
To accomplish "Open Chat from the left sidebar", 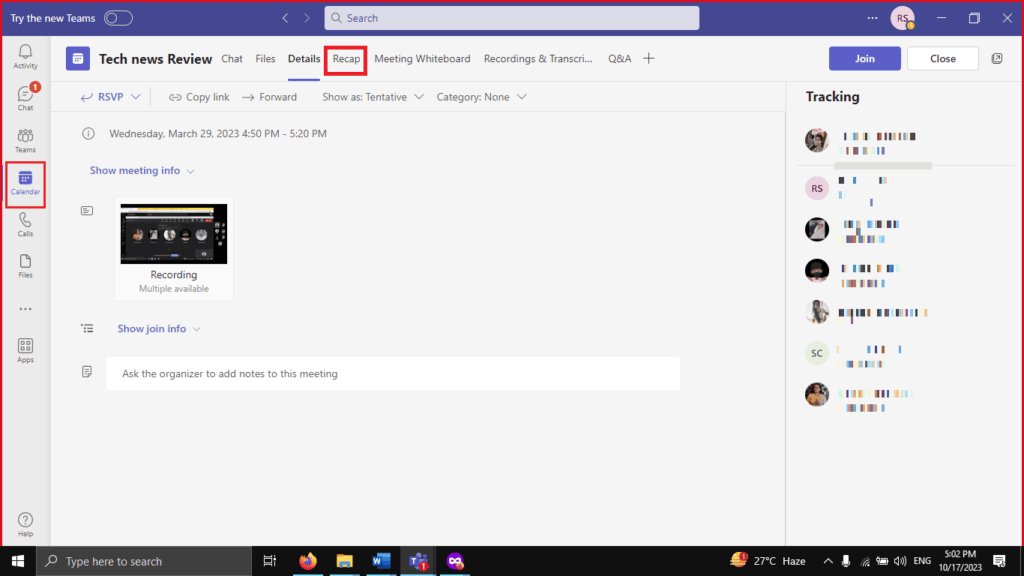I will pos(25,98).
